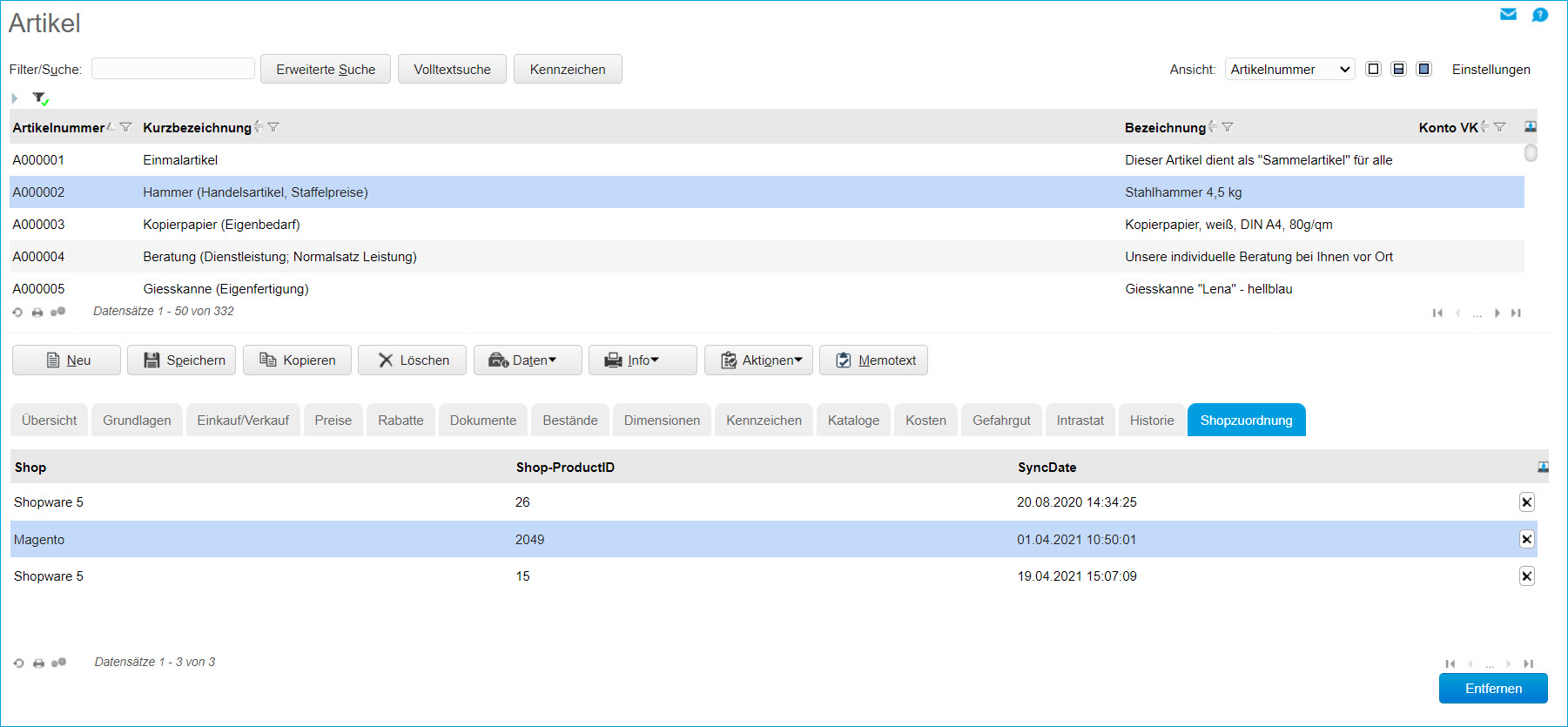This screenshot has width=1568, height=727.
Task: Click the Erweiterte Suche button
Action: click(326, 70)
